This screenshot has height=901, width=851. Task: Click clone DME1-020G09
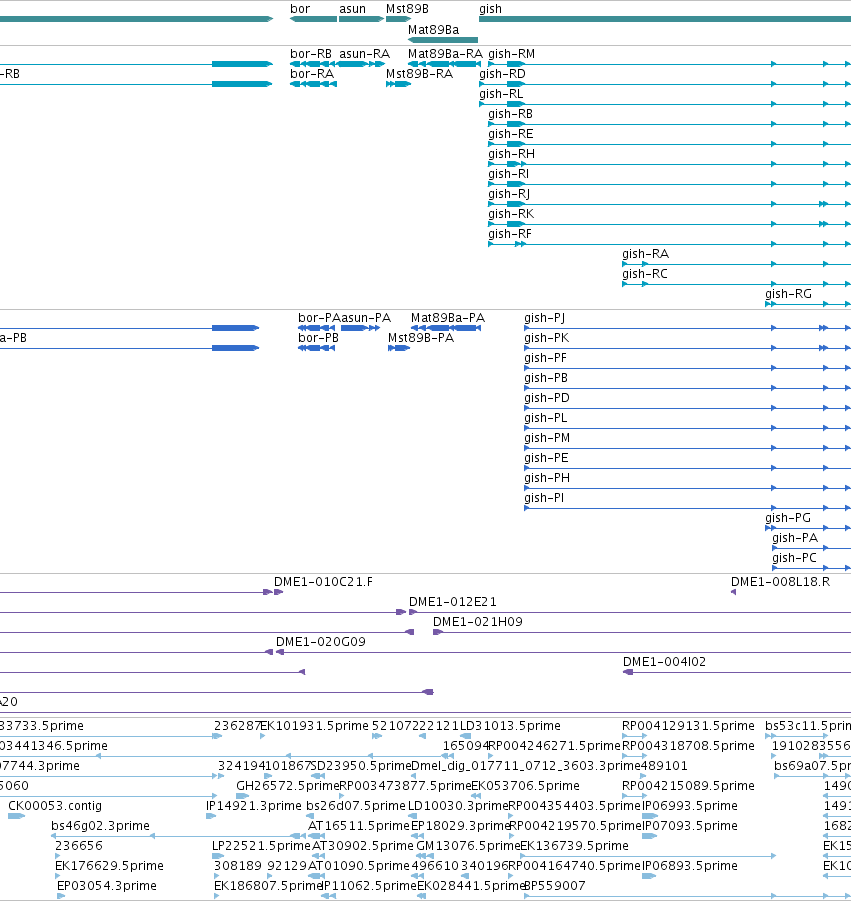pyautogui.click(x=321, y=642)
